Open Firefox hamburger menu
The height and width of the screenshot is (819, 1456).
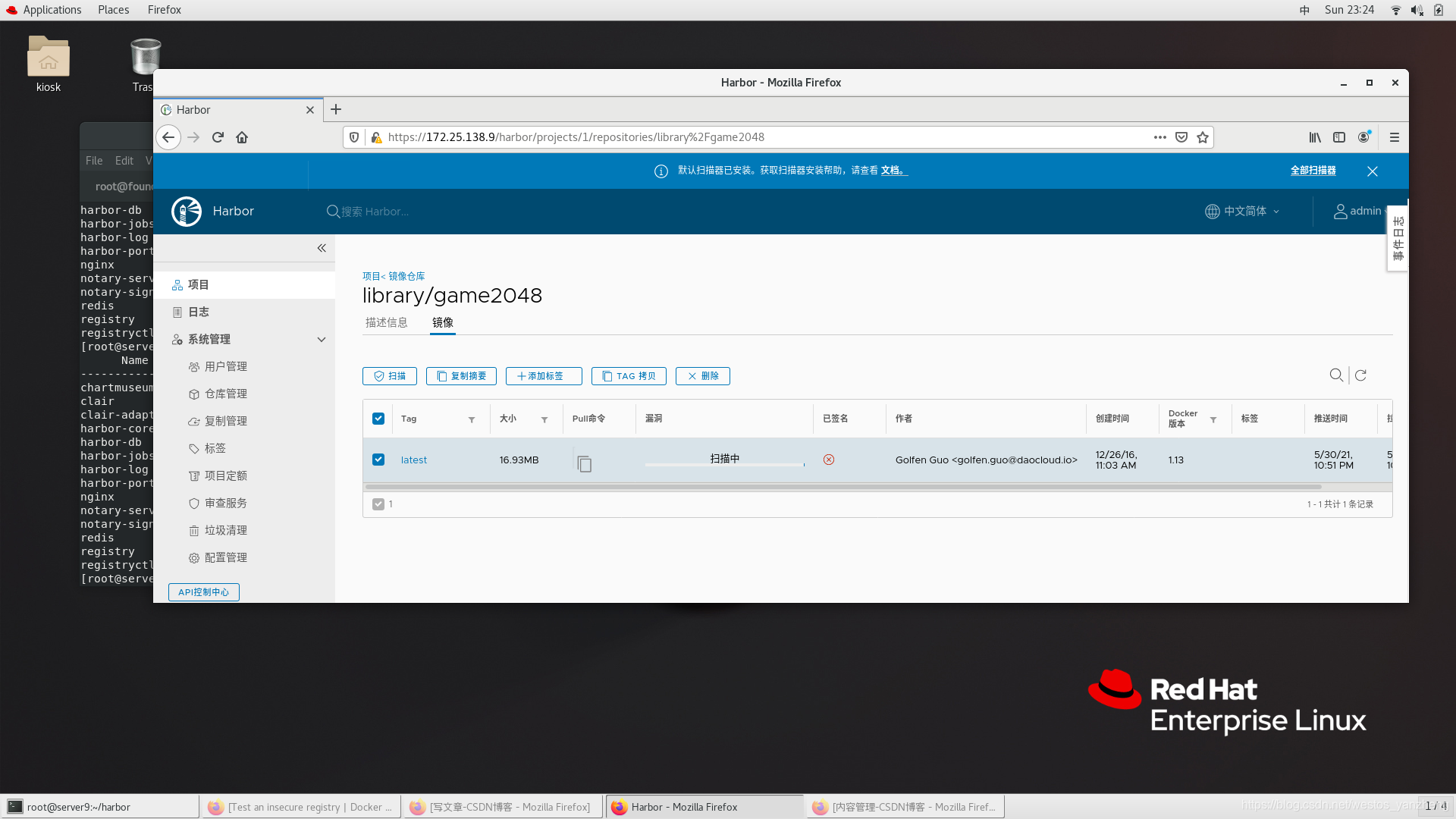[1394, 137]
